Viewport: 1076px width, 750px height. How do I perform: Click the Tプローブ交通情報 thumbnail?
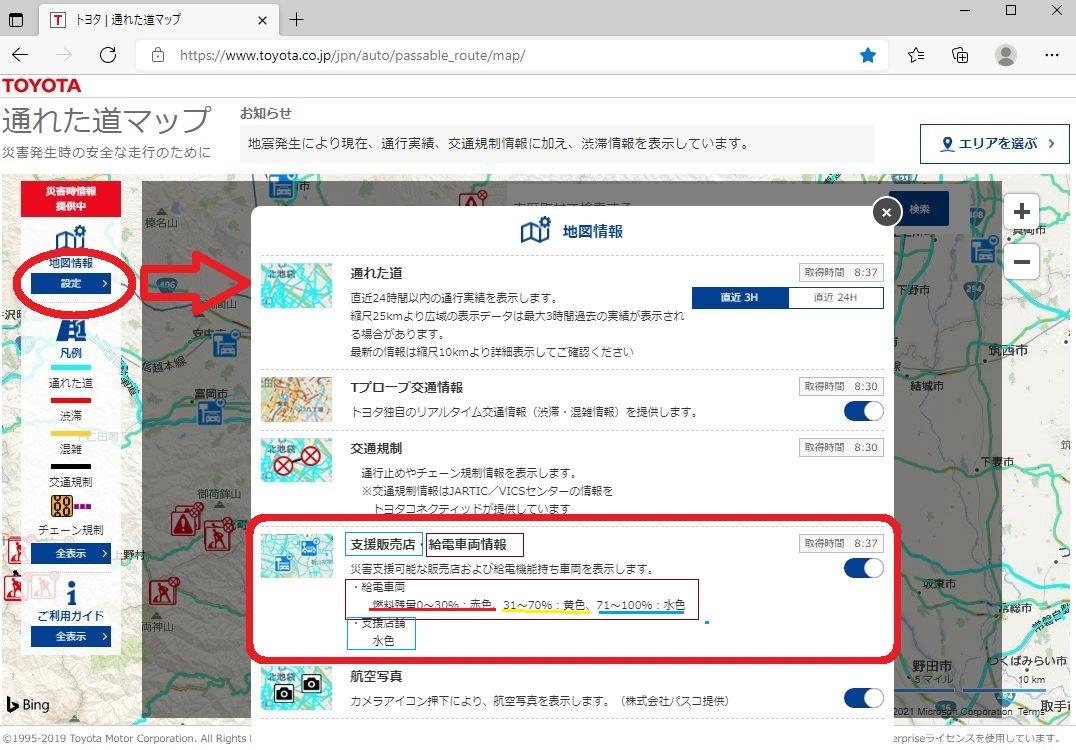(296, 399)
